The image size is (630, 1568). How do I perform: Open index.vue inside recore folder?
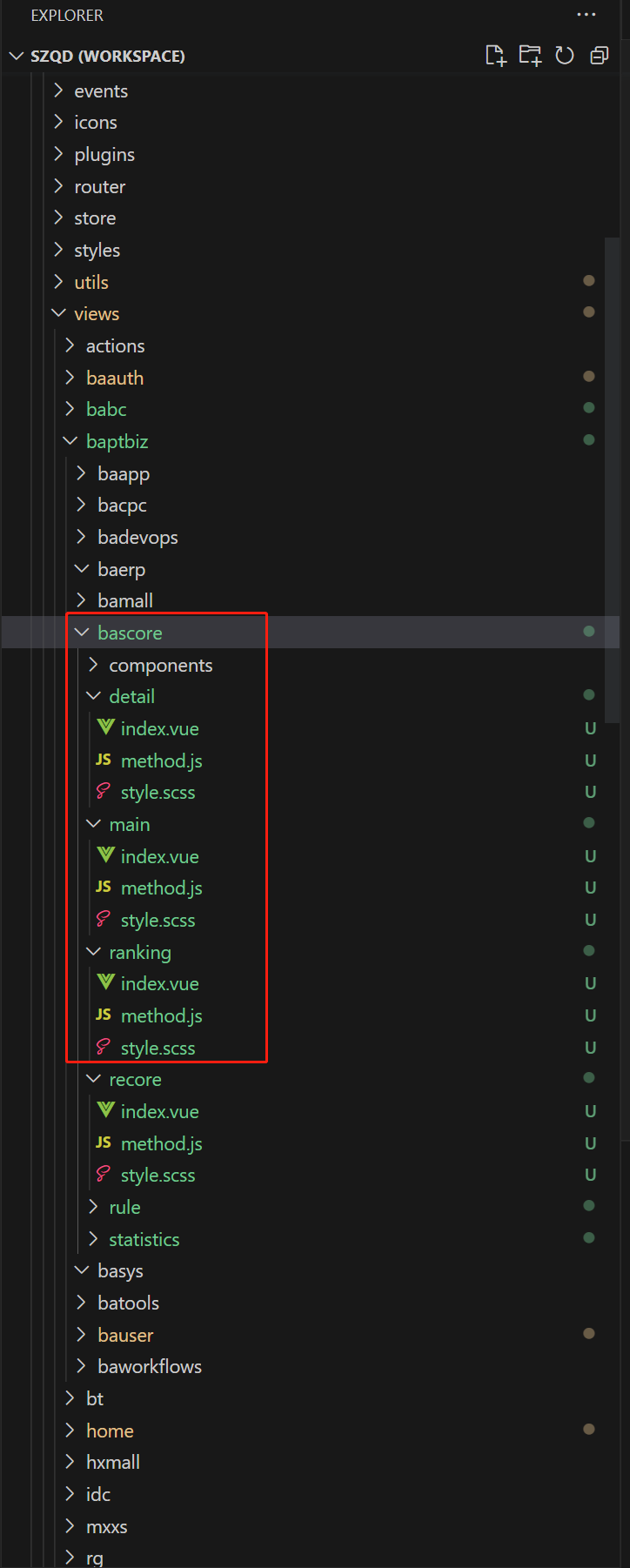click(159, 1111)
